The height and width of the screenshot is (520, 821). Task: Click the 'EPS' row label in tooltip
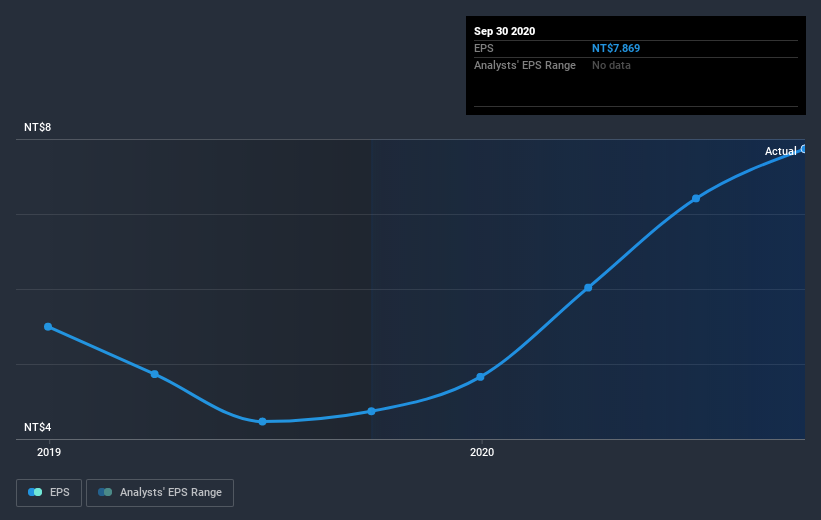tap(484, 48)
